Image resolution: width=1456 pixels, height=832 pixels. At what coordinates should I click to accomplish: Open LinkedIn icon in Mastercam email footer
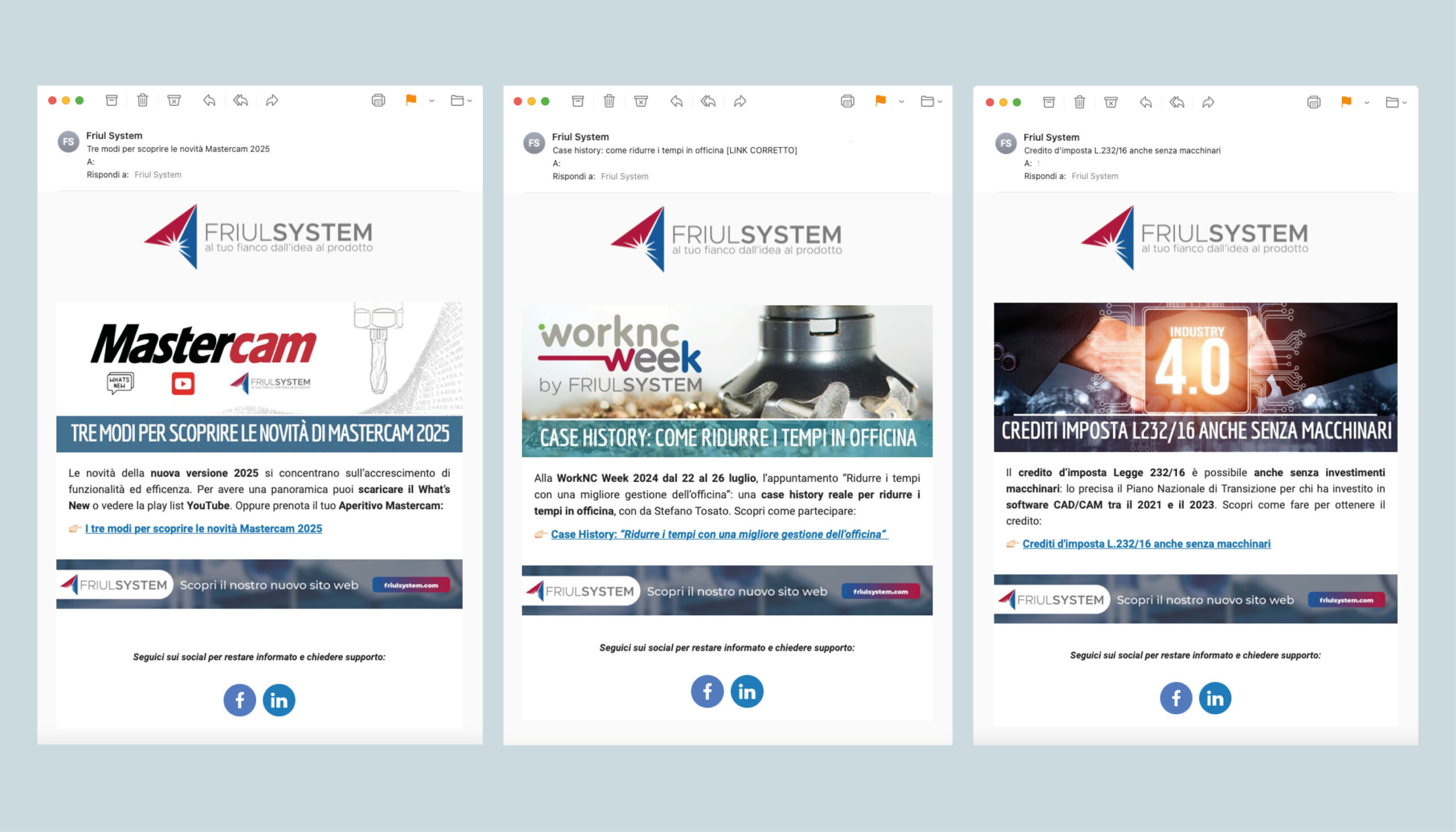point(279,700)
